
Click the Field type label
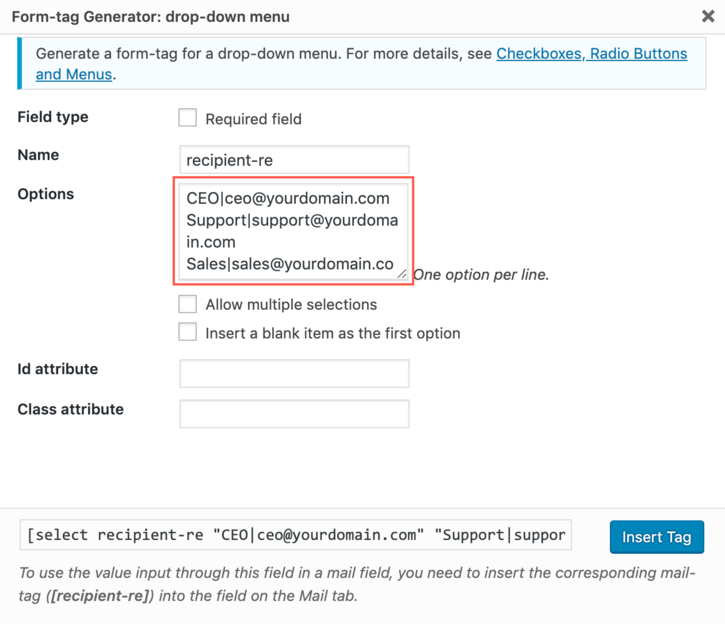pyautogui.click(x=53, y=117)
